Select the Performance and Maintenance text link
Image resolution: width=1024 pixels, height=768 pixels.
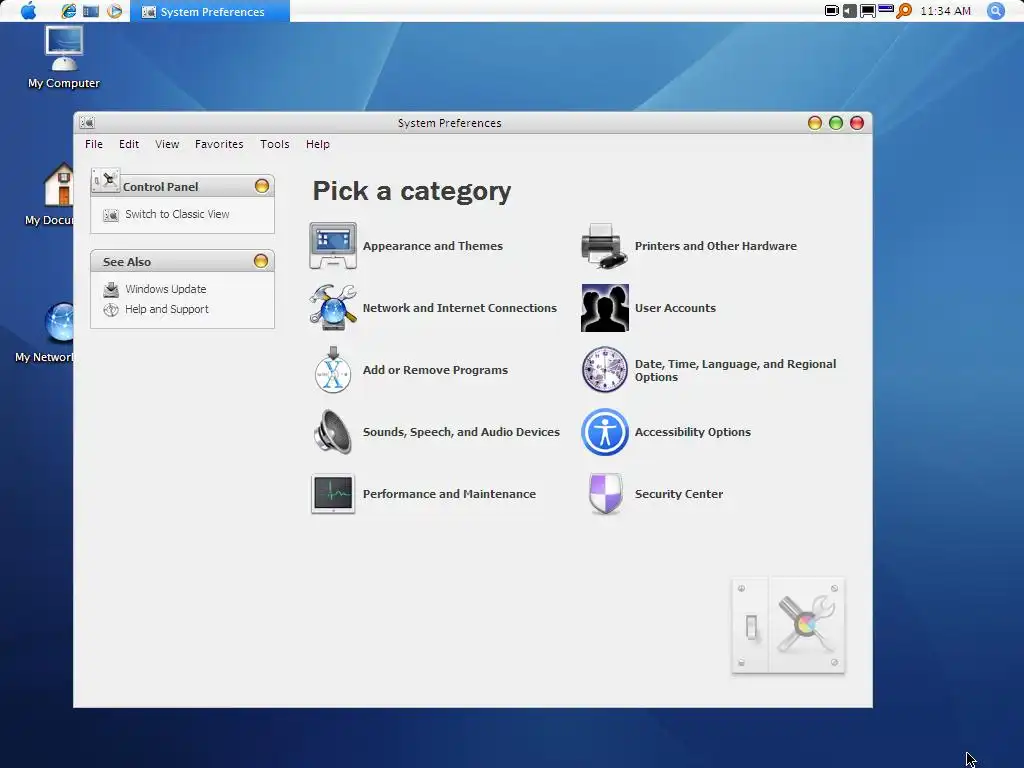(x=449, y=494)
